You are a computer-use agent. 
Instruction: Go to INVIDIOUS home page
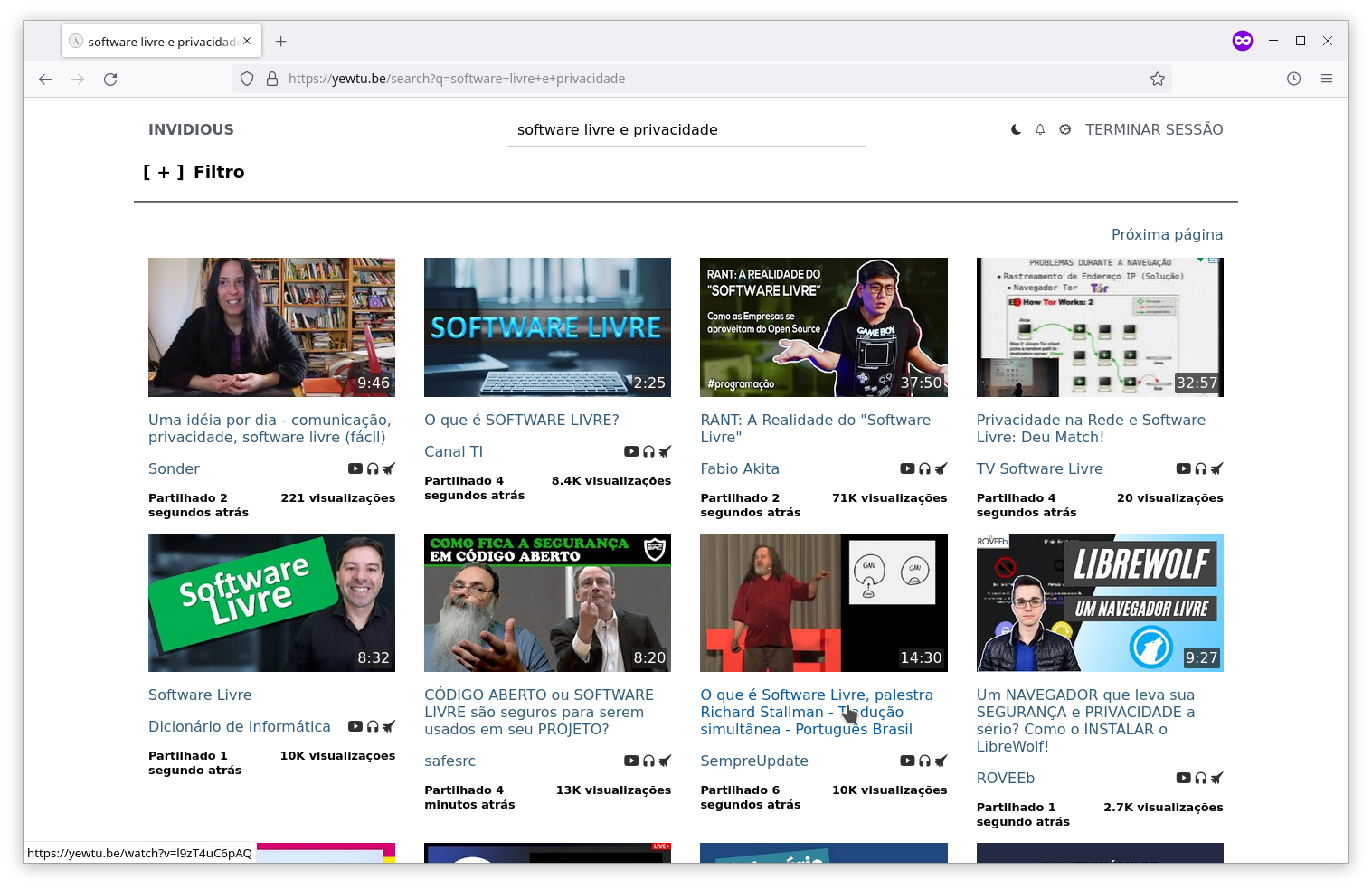[191, 129]
